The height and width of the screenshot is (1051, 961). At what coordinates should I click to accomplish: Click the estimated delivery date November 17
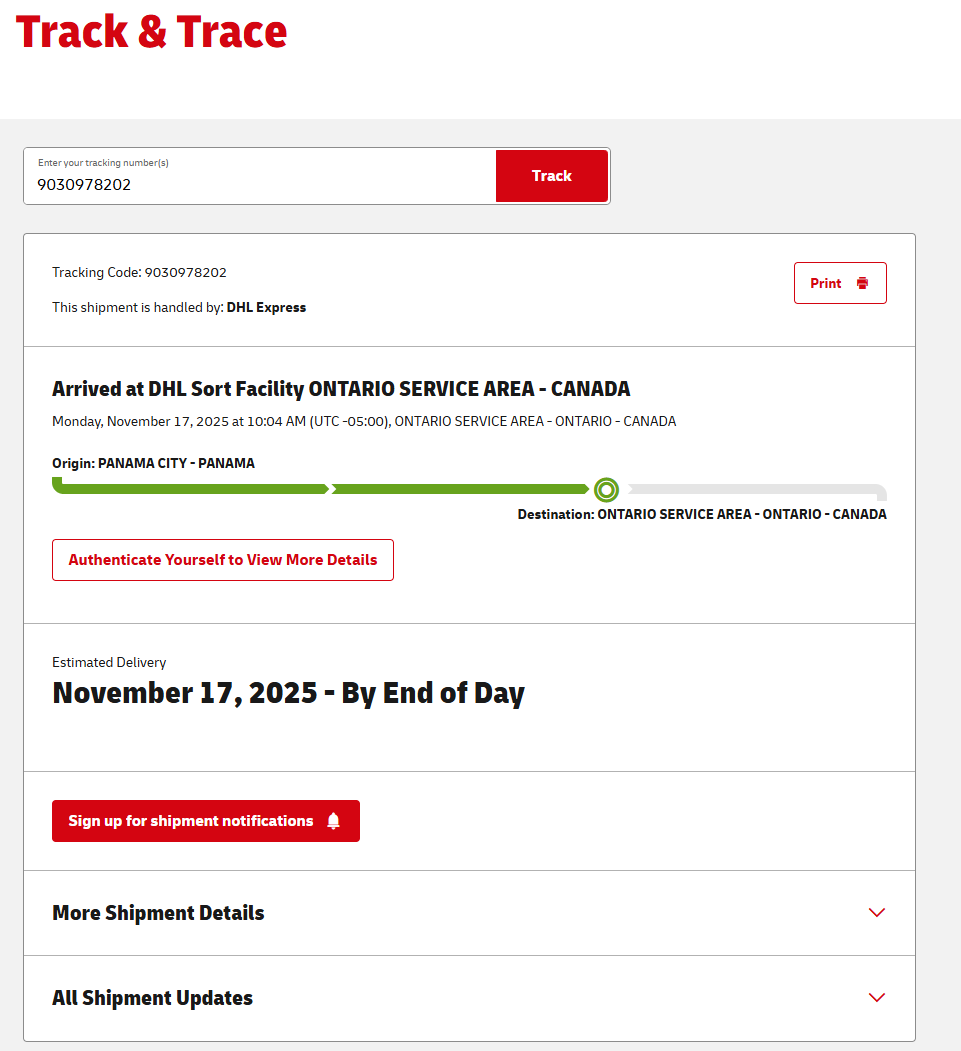tap(288, 693)
